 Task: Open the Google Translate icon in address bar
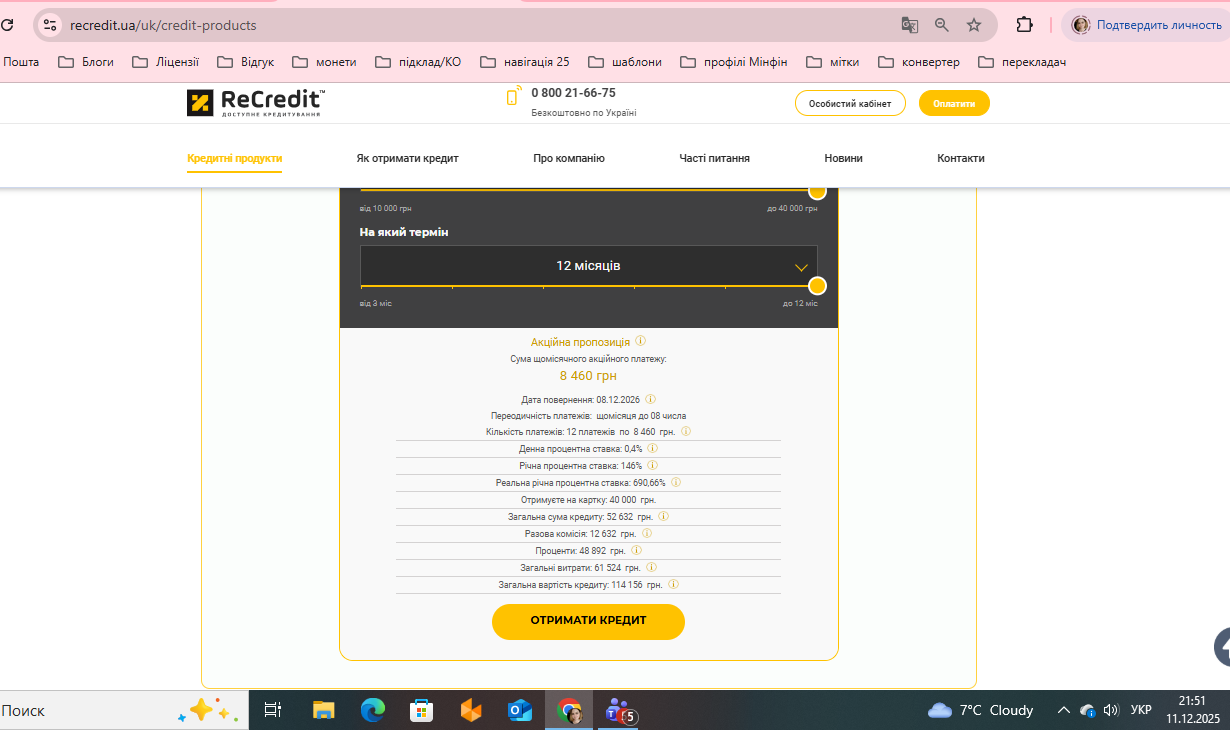(909, 25)
